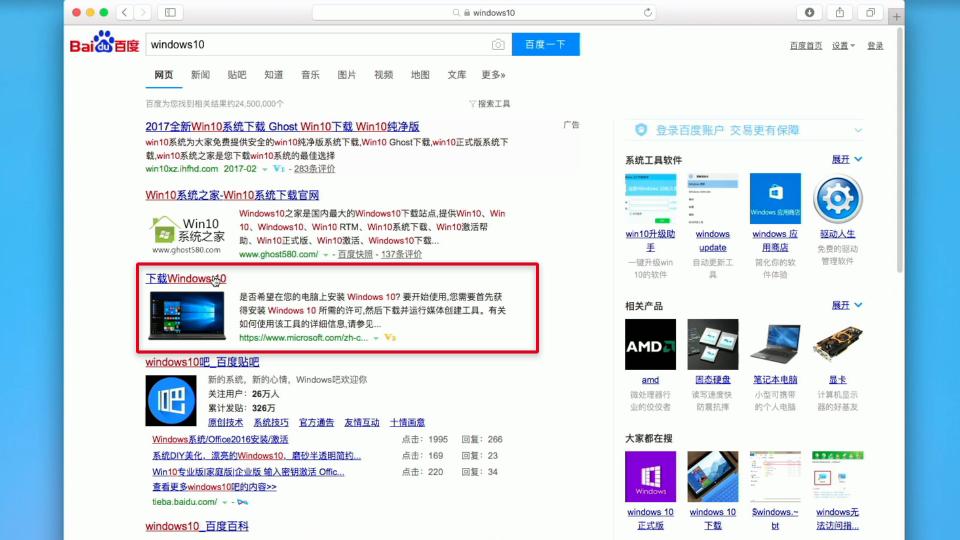The width and height of the screenshot is (960, 540).
Task: Open windows10_百度百科 link
Action: (197, 526)
